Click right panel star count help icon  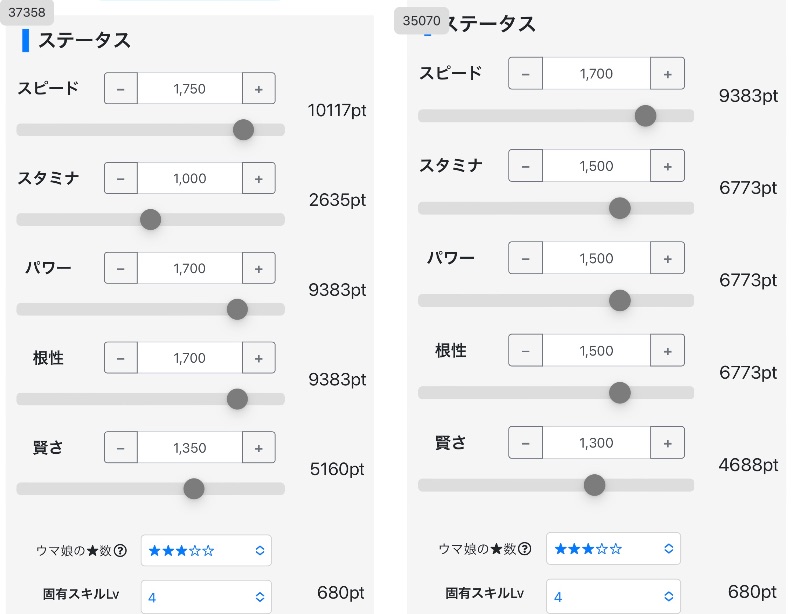point(525,549)
